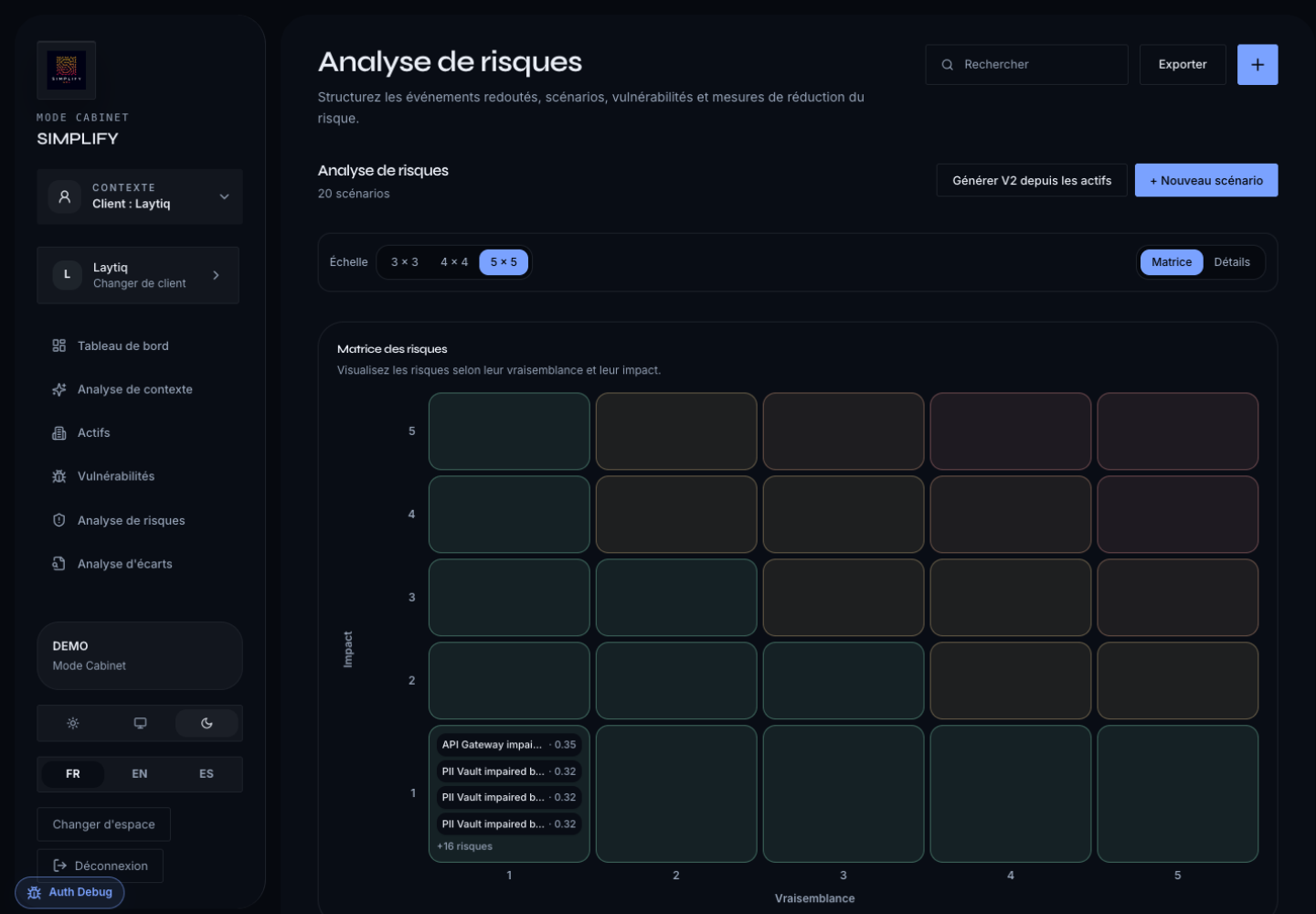This screenshot has width=1316, height=914.
Task: Click the Analyse de risques shield icon
Action: coord(59,520)
